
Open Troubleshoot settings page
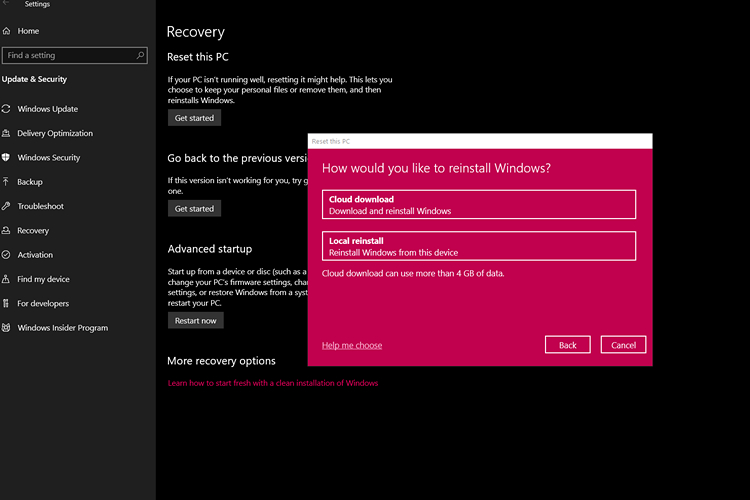(x=41, y=206)
